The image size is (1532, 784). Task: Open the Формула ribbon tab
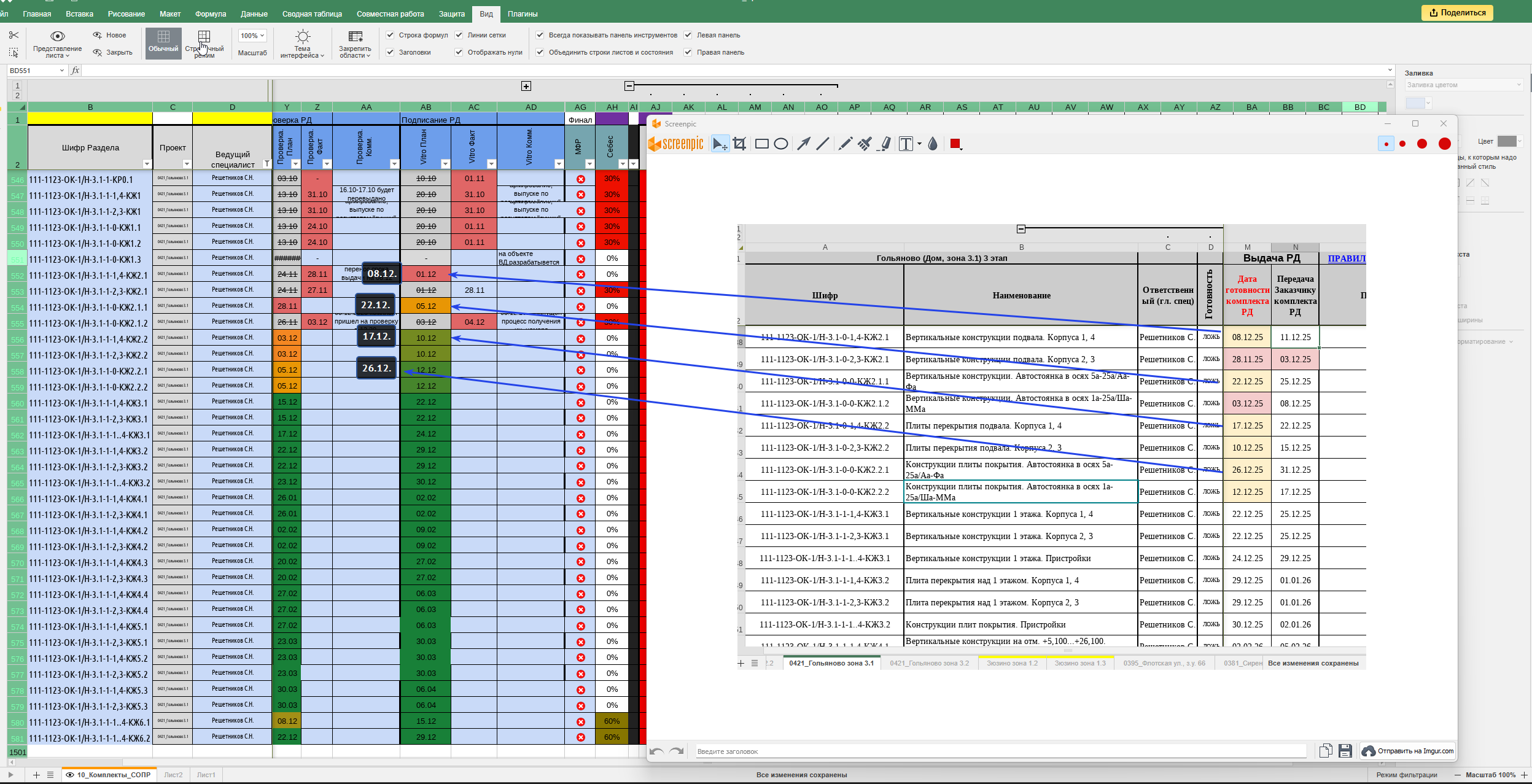211,14
